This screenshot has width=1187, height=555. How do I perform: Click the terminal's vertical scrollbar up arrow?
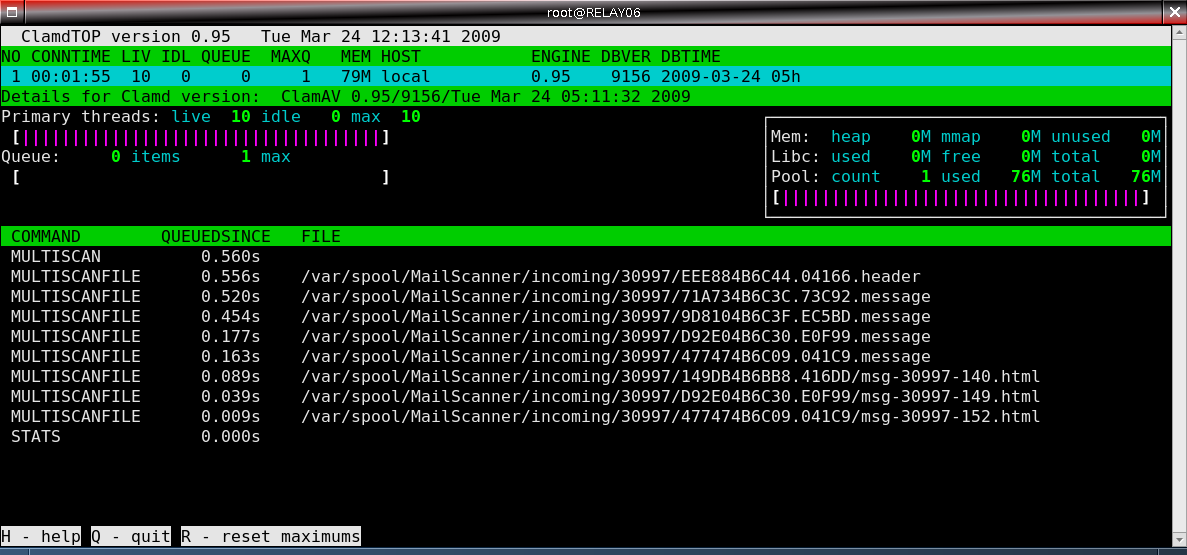point(1179,33)
